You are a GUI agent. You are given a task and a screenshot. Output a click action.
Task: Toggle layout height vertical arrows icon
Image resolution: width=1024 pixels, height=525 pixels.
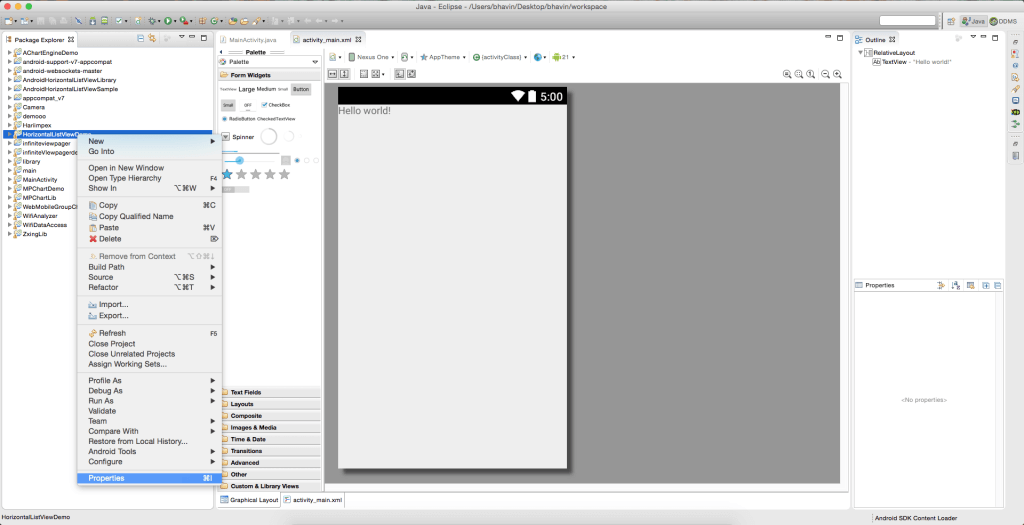(x=344, y=74)
